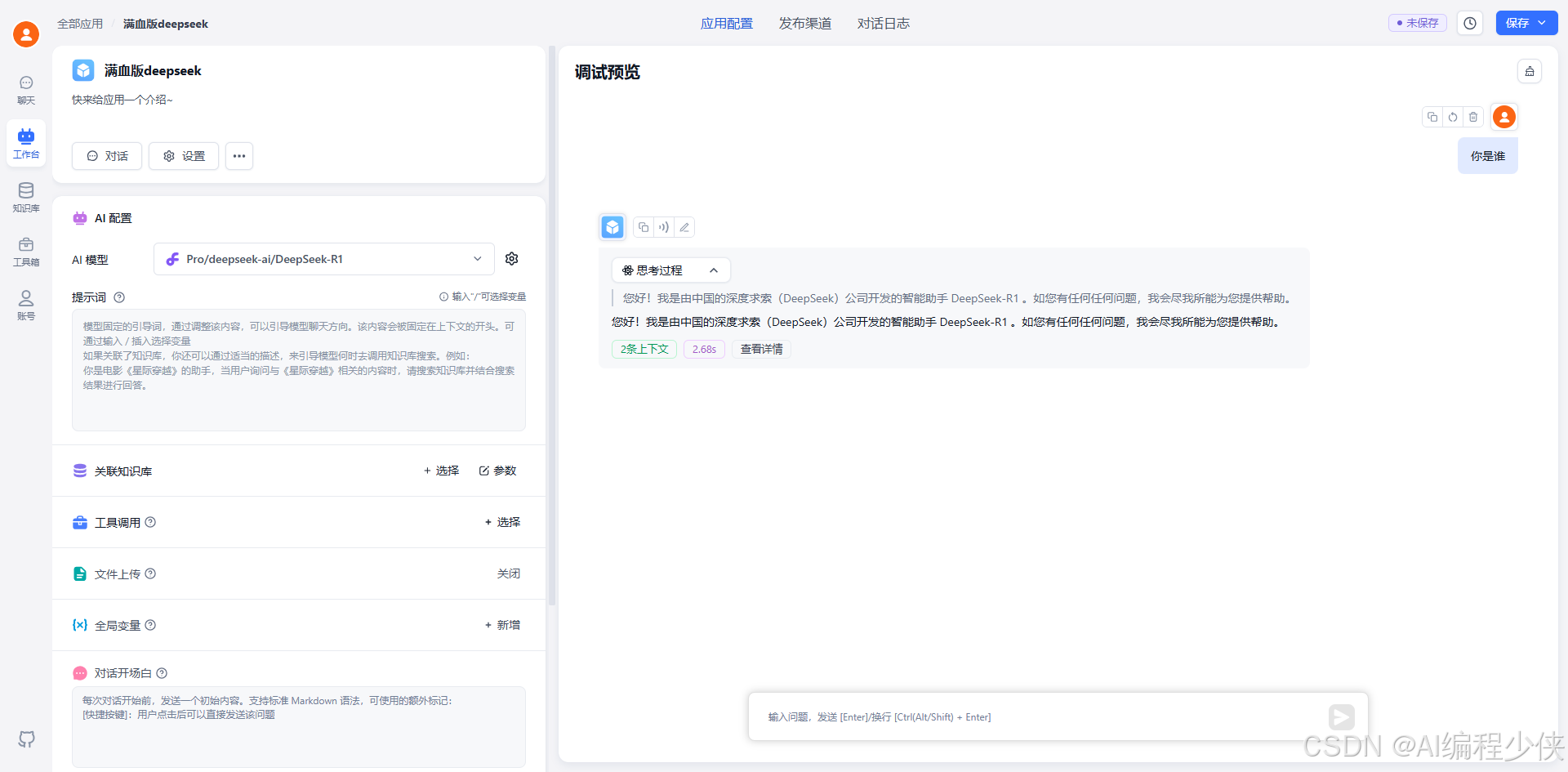
Task: Open history via clock icon in top bar
Action: coord(1470,23)
